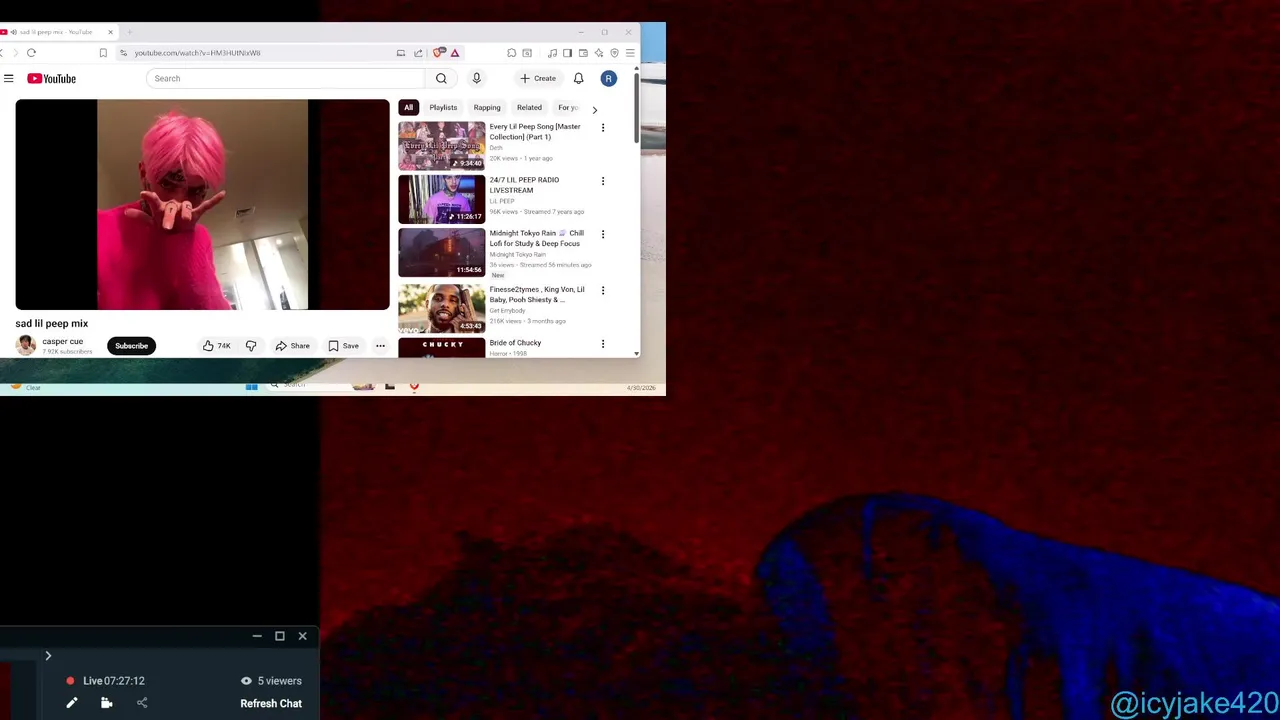Open Brave browser icon in taskbar
Viewport: 1280px width, 720px height.
coord(414,387)
